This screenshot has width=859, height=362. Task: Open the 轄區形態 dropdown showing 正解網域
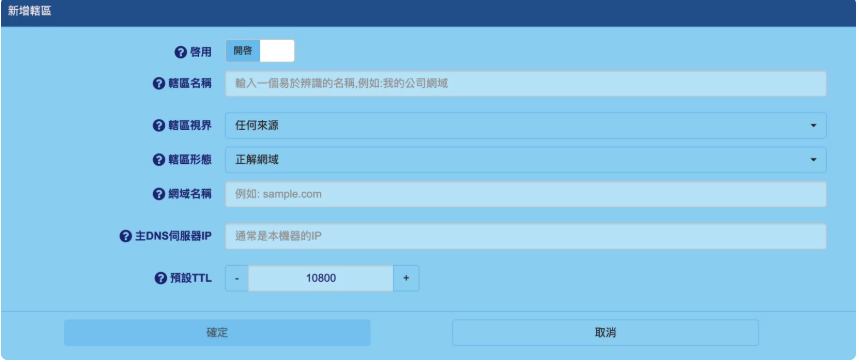coord(526,160)
